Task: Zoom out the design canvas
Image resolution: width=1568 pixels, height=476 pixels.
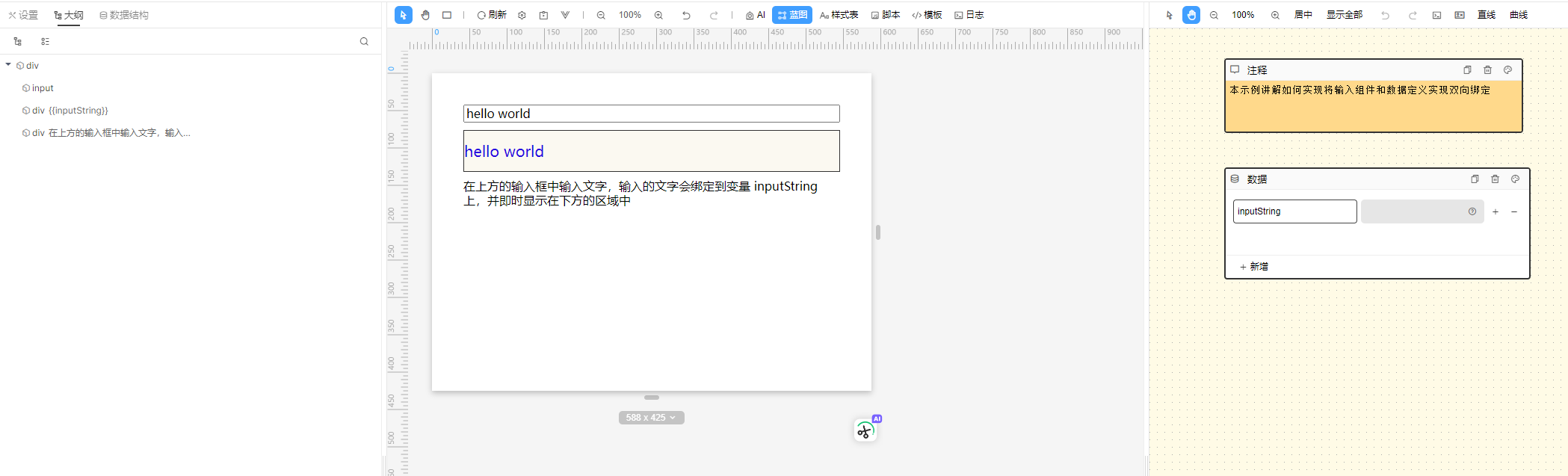Action: pyautogui.click(x=601, y=15)
